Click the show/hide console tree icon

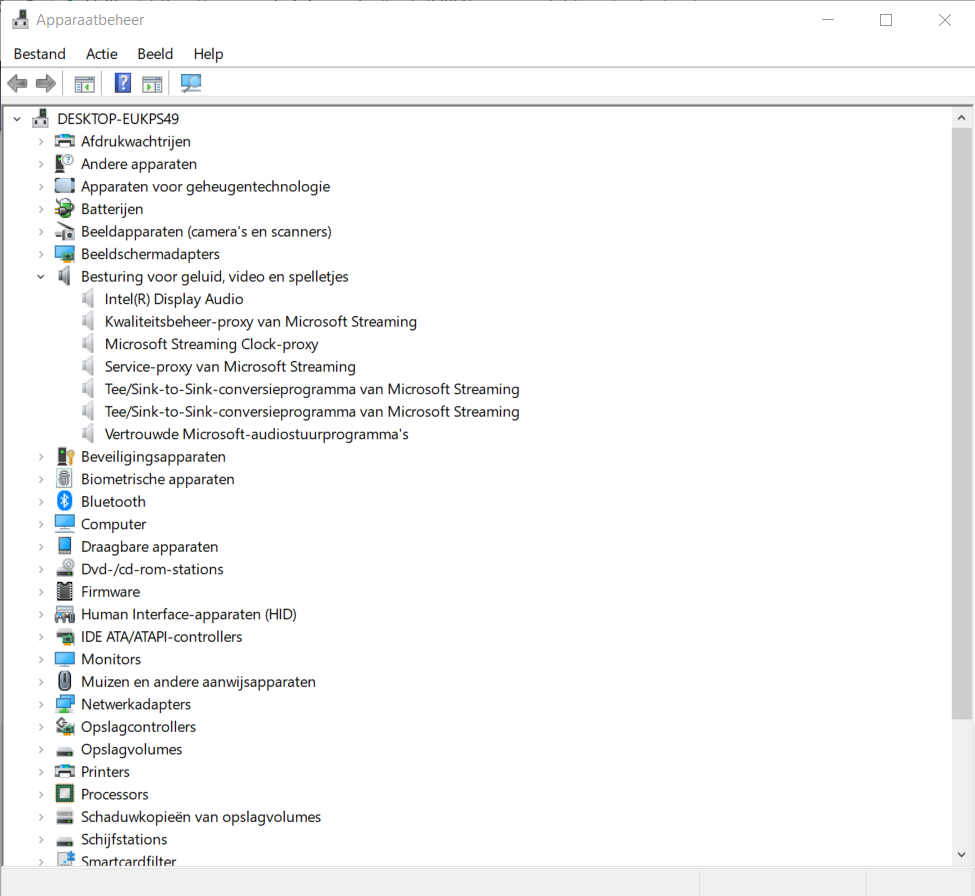click(85, 83)
